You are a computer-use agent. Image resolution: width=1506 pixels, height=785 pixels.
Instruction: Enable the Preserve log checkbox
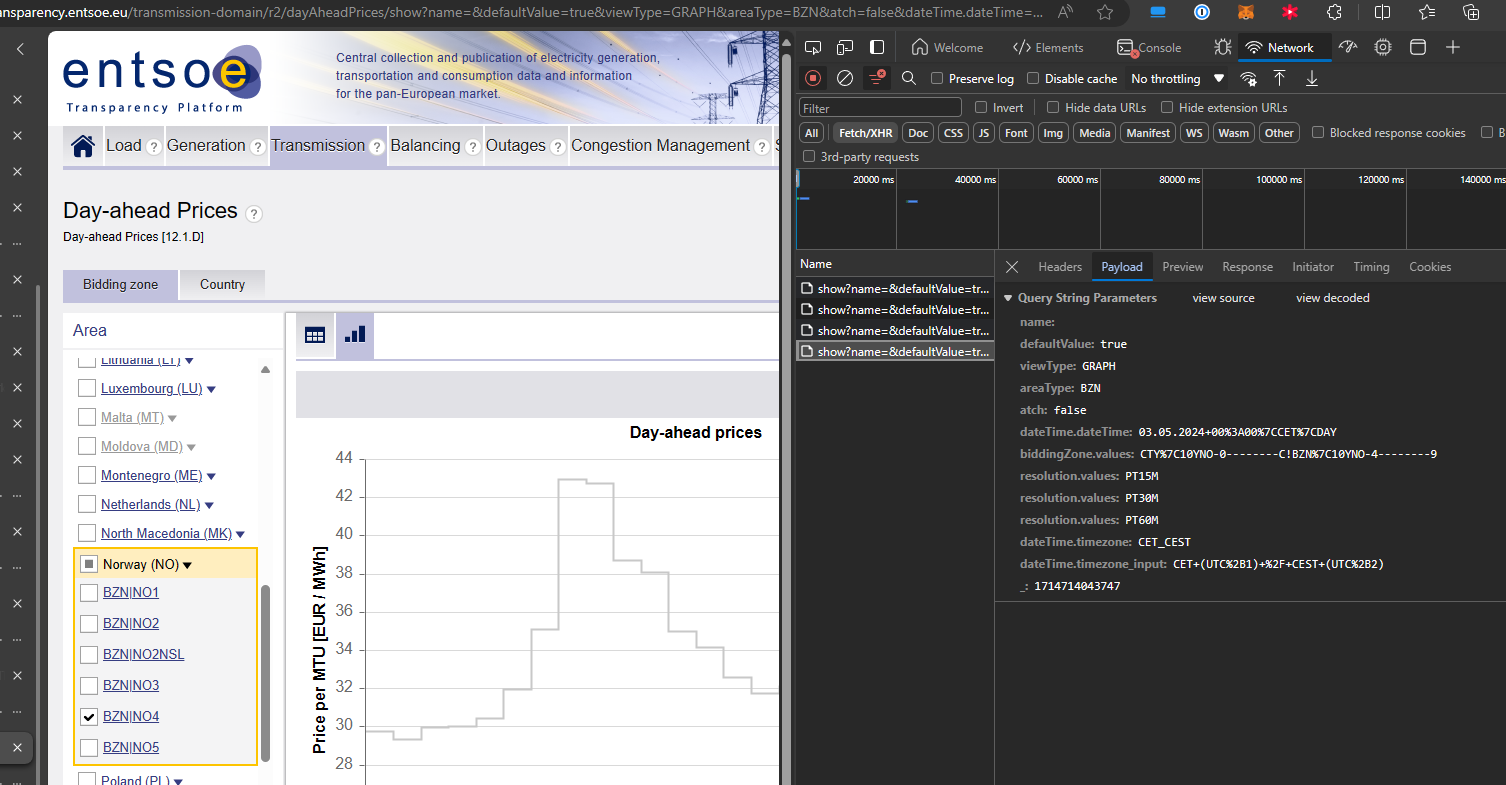(x=937, y=79)
